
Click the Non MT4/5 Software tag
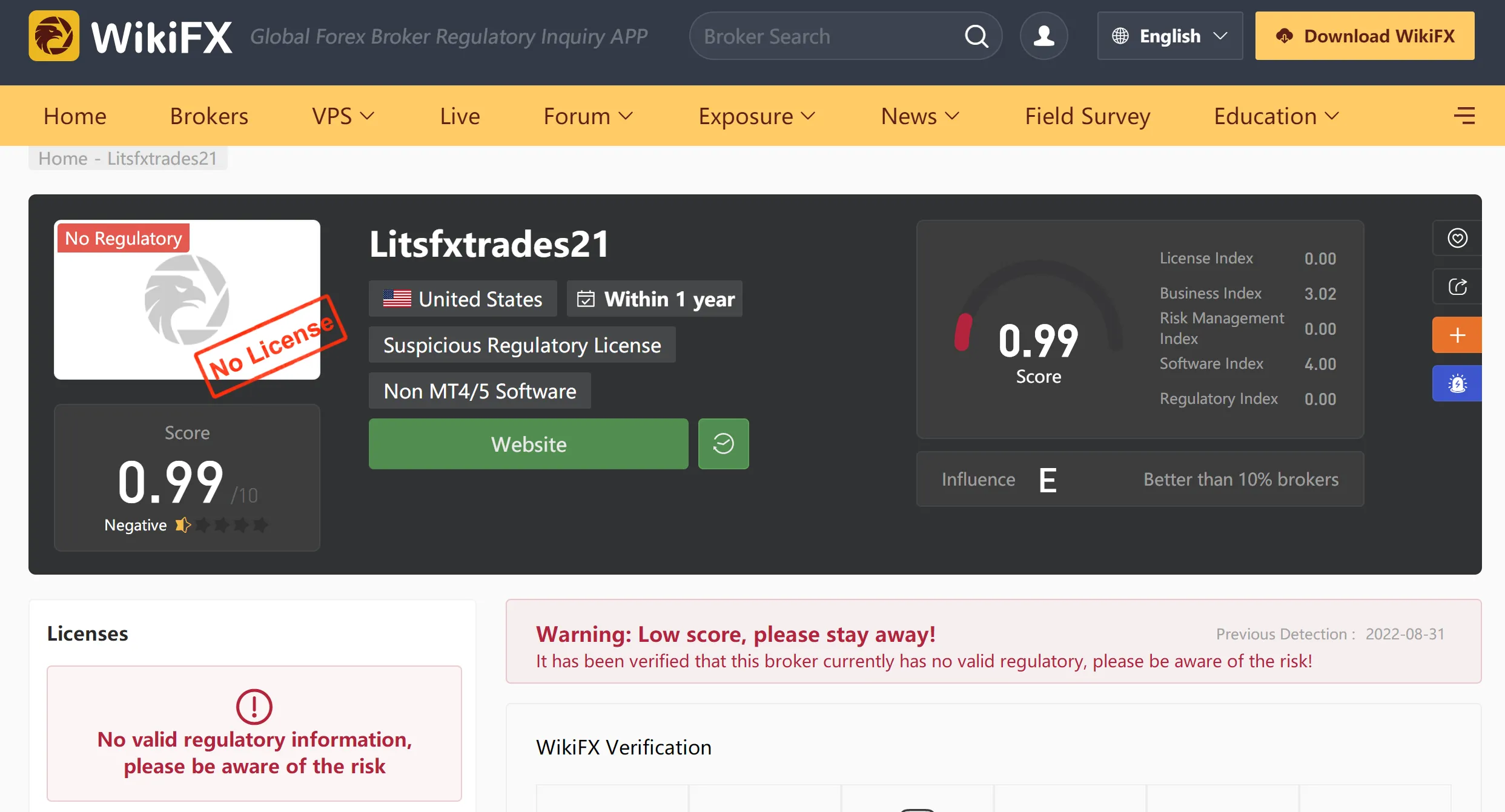coord(480,391)
